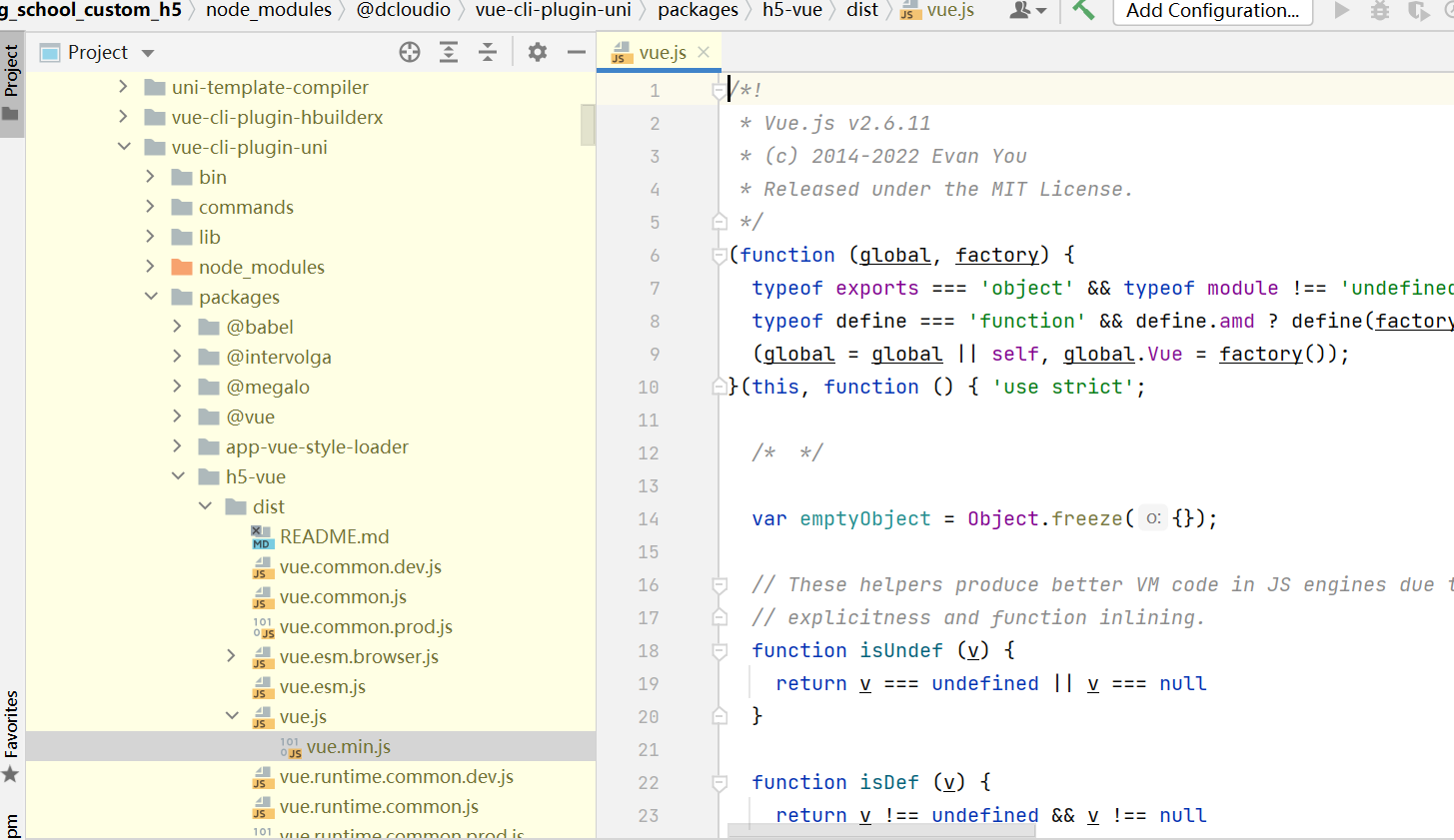1454x840 pixels.
Task: Select the commands folder in the tree
Action: point(246,207)
